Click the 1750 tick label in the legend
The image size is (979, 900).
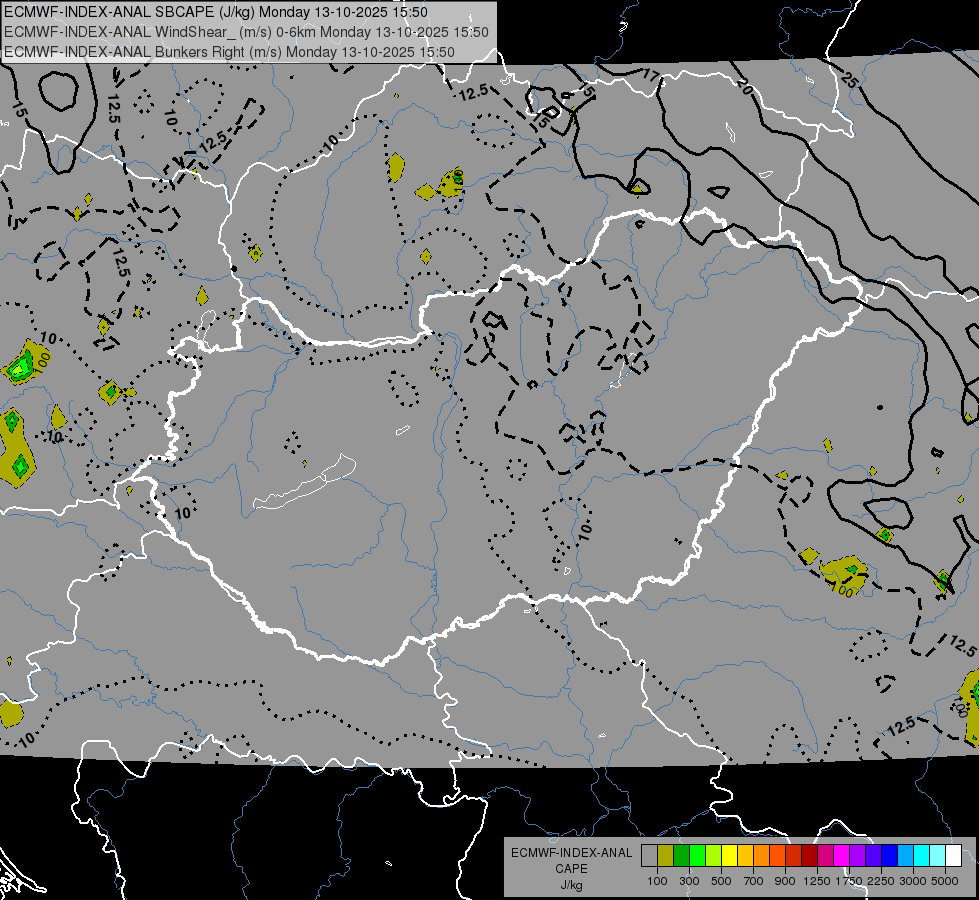(x=849, y=881)
